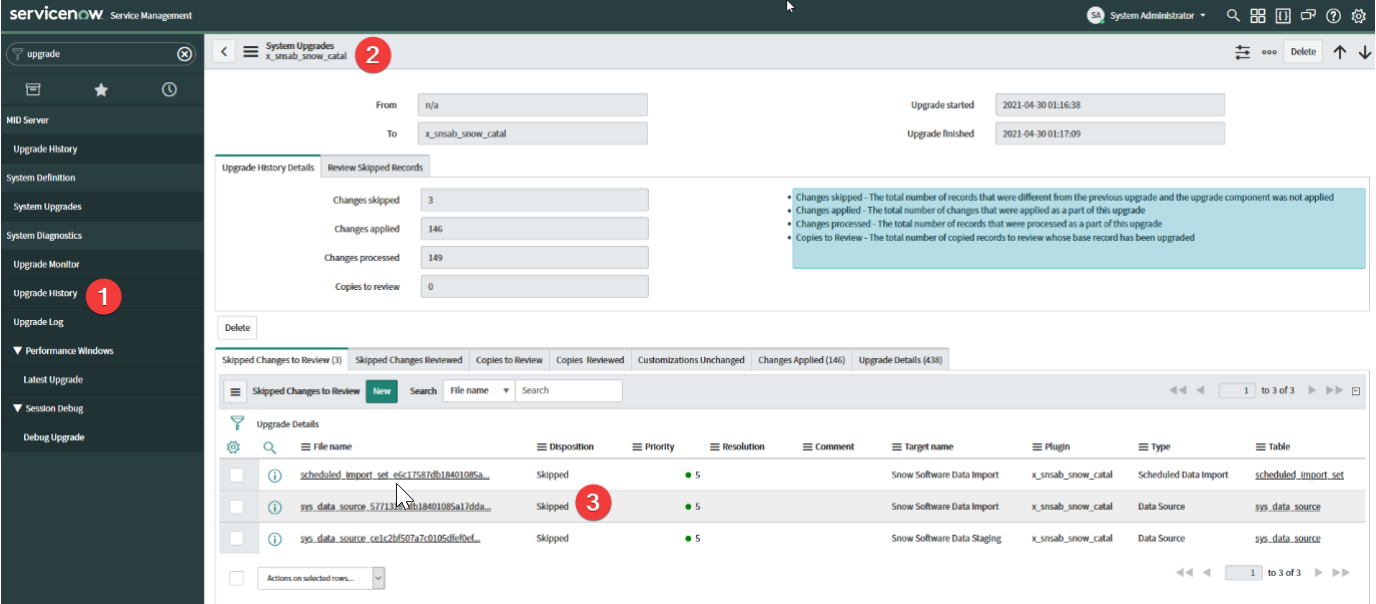Viewport: 1376px width, 604px height.
Task: Select the scheduled_import_set row checkbox
Action: click(x=236, y=475)
